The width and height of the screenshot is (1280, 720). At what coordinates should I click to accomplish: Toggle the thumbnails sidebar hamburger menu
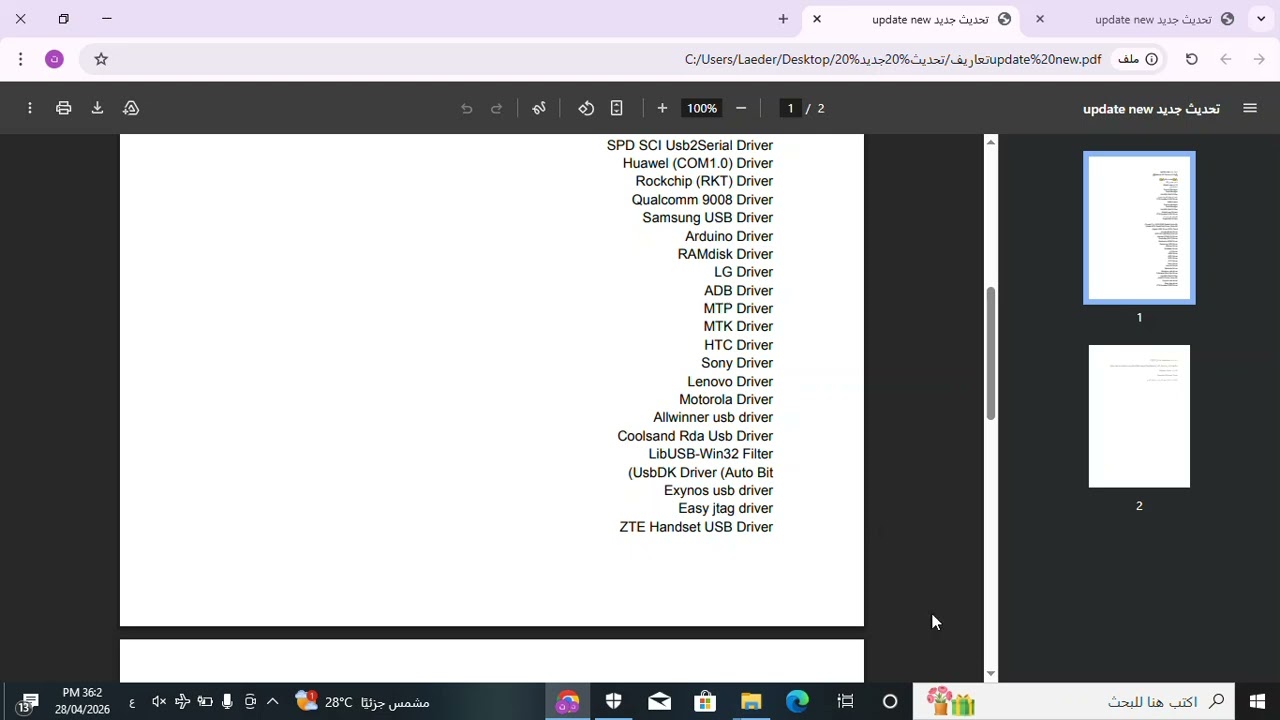[1250, 108]
